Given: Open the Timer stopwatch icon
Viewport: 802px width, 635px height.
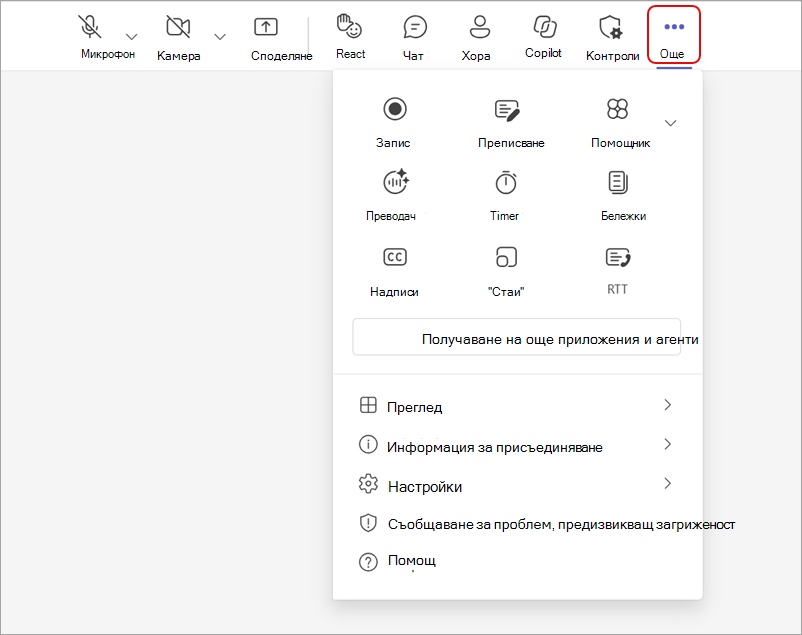Looking at the screenshot, I should coord(506,182).
